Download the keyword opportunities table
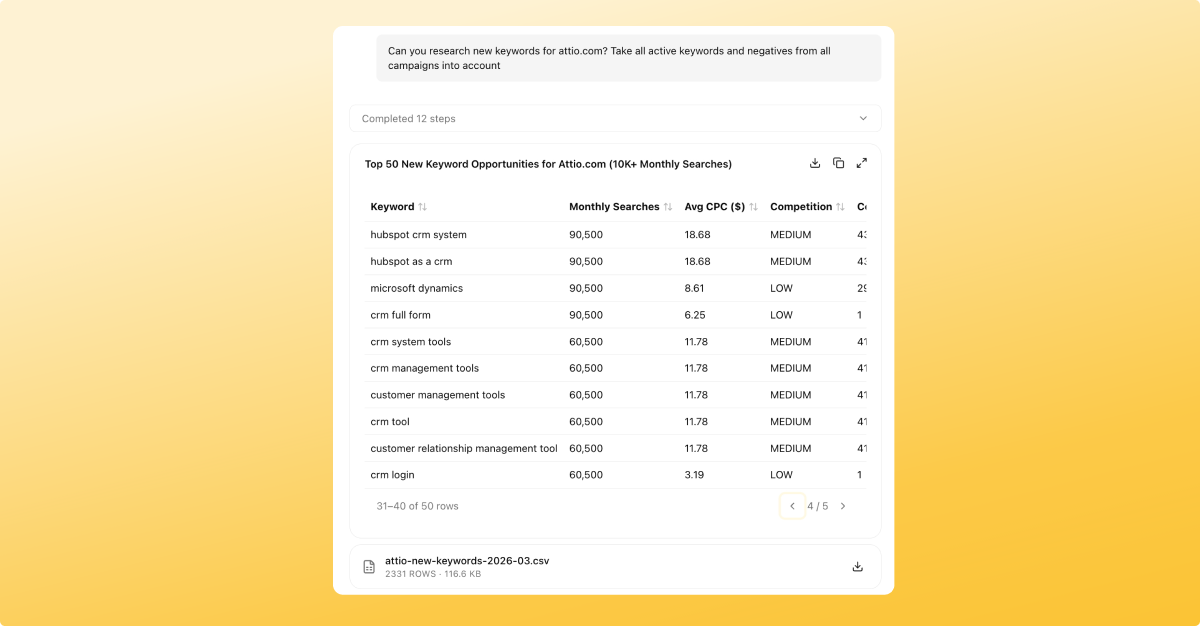The width and height of the screenshot is (1200, 626). [815, 163]
